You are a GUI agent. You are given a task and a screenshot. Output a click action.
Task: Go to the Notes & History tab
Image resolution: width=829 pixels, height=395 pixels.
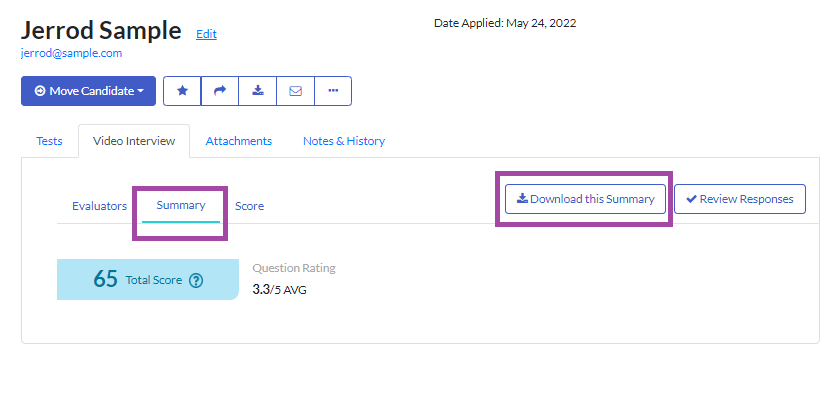click(x=344, y=141)
